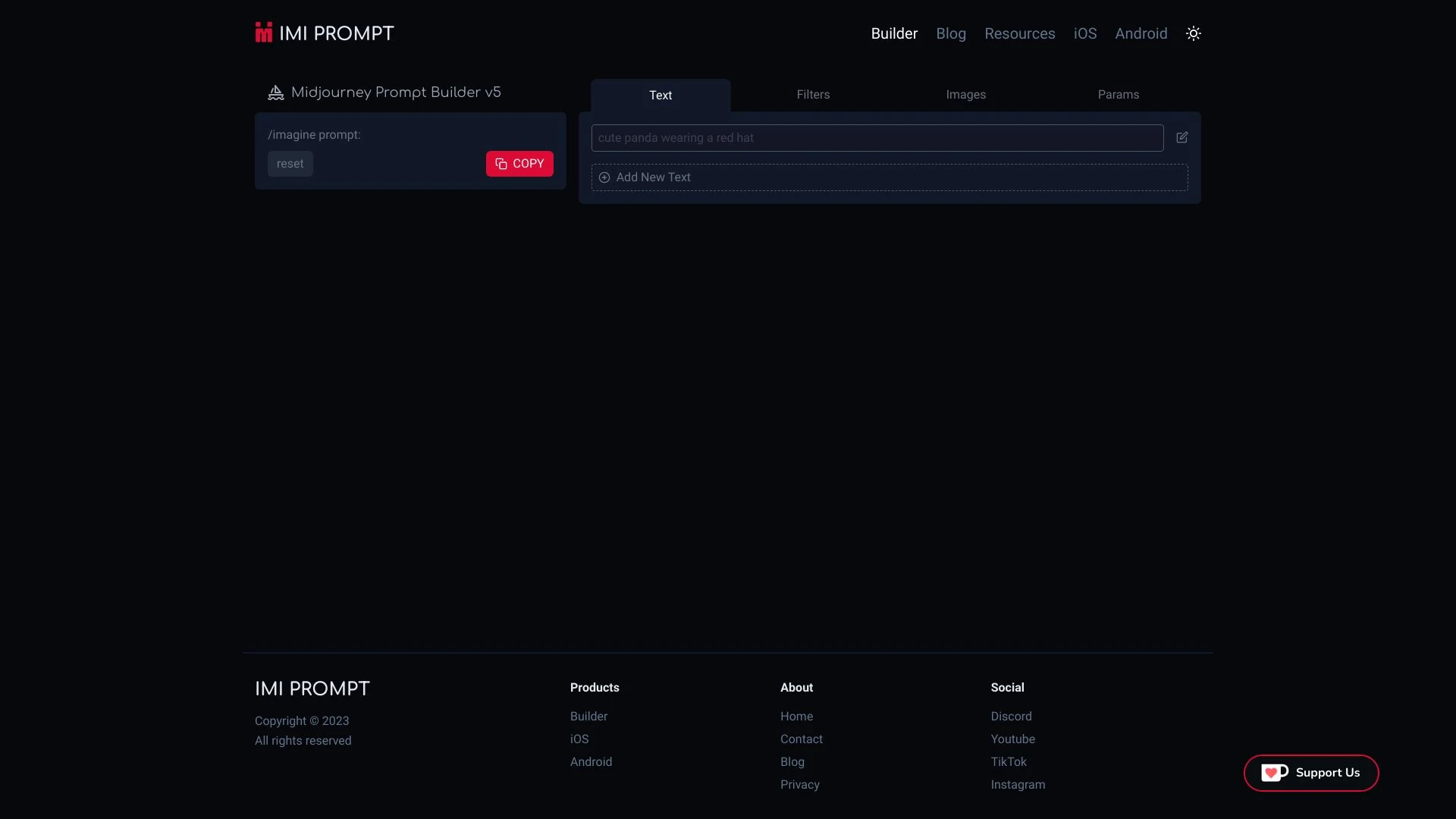
Task: Switch to the Filters tab
Action: [813, 94]
